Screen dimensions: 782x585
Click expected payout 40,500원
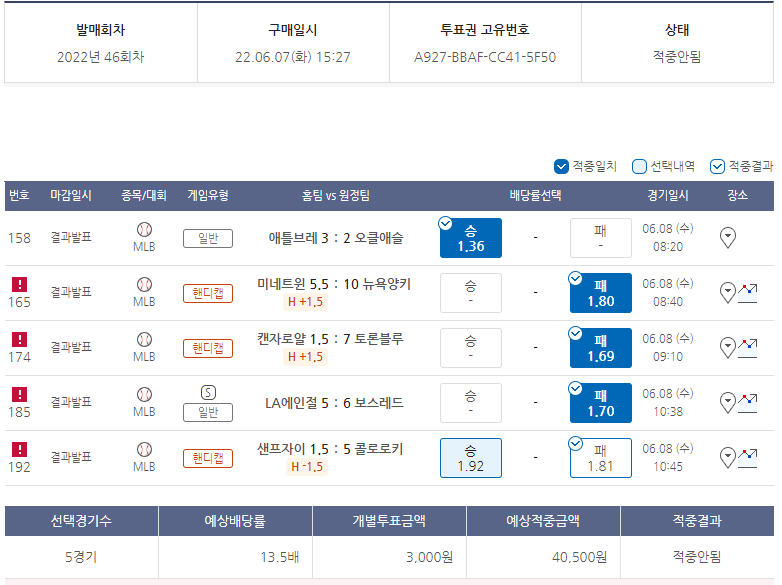click(580, 557)
